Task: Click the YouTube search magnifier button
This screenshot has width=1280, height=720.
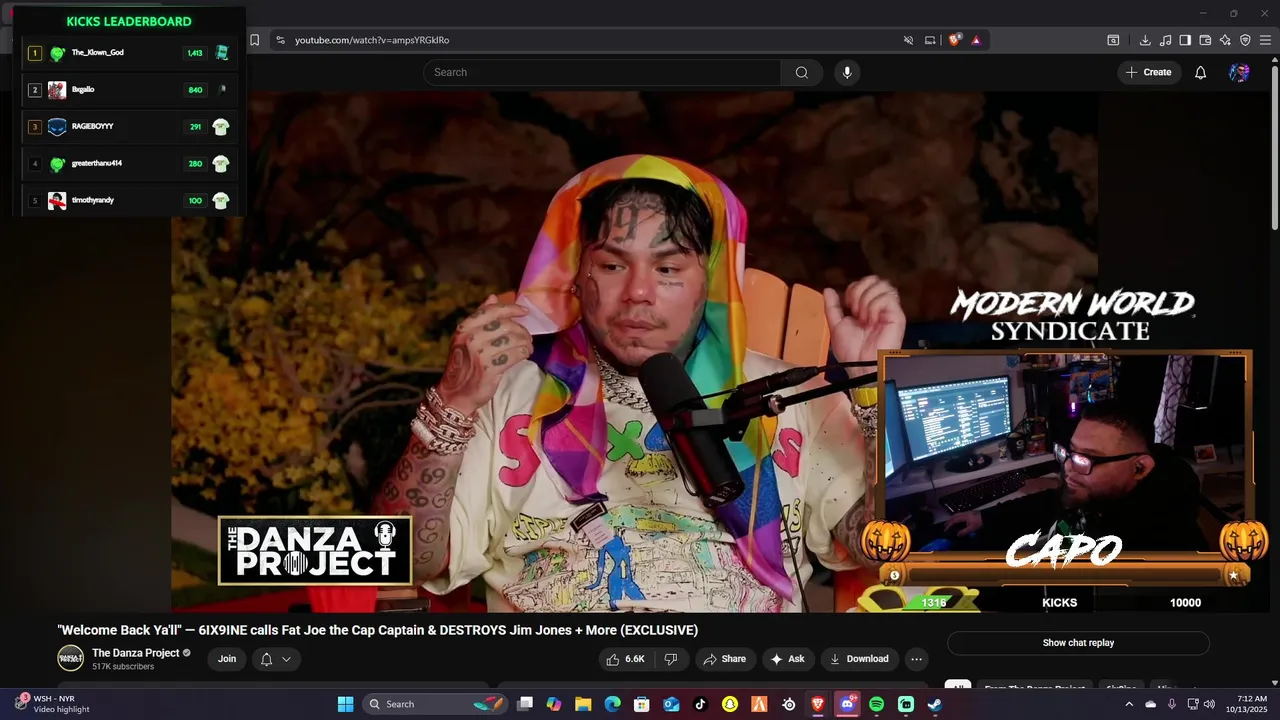Action: pos(801,72)
